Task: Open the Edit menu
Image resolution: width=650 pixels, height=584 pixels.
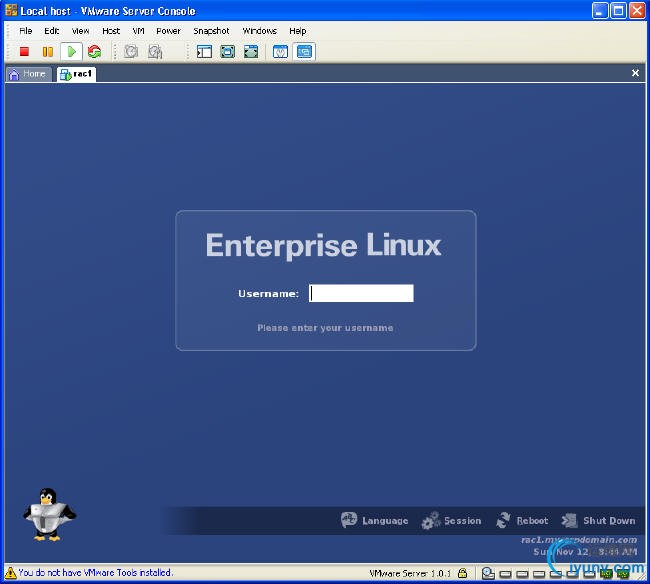Action: tap(52, 31)
